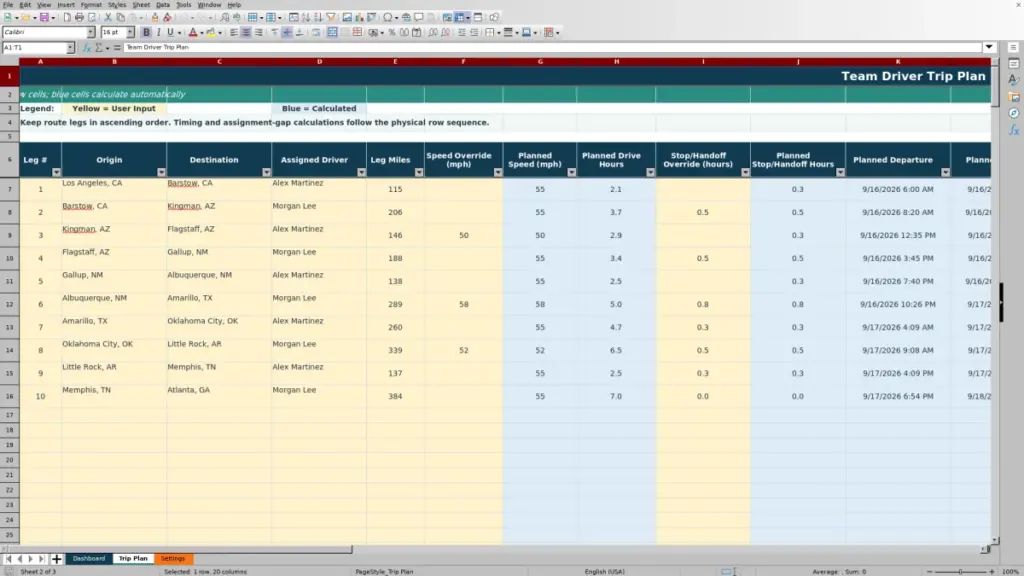This screenshot has height=576, width=1024.
Task: Click the Sort Ascending icon
Action: [x=306, y=18]
